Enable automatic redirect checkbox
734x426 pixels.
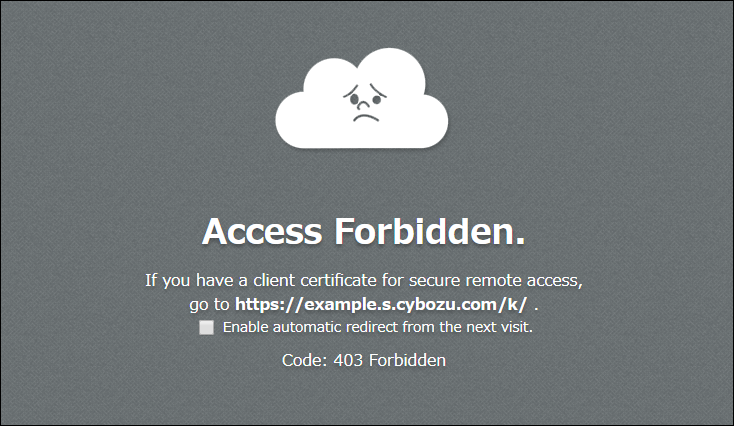coord(207,328)
